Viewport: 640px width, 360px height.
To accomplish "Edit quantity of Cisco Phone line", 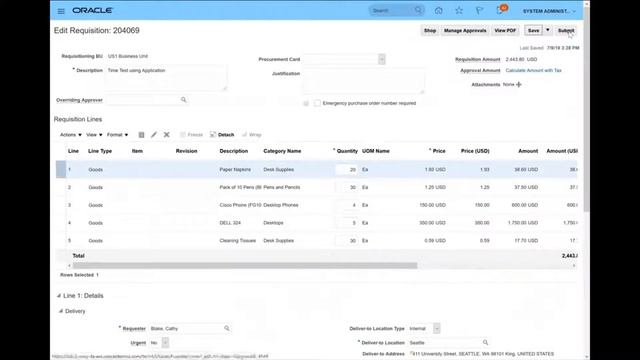I will click(346, 205).
